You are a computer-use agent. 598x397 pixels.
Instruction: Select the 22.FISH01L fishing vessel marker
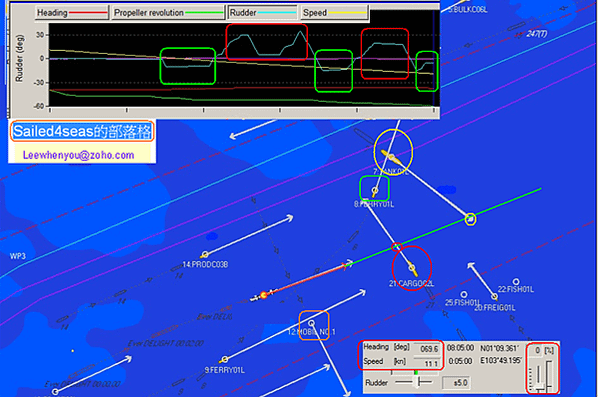[516, 282]
